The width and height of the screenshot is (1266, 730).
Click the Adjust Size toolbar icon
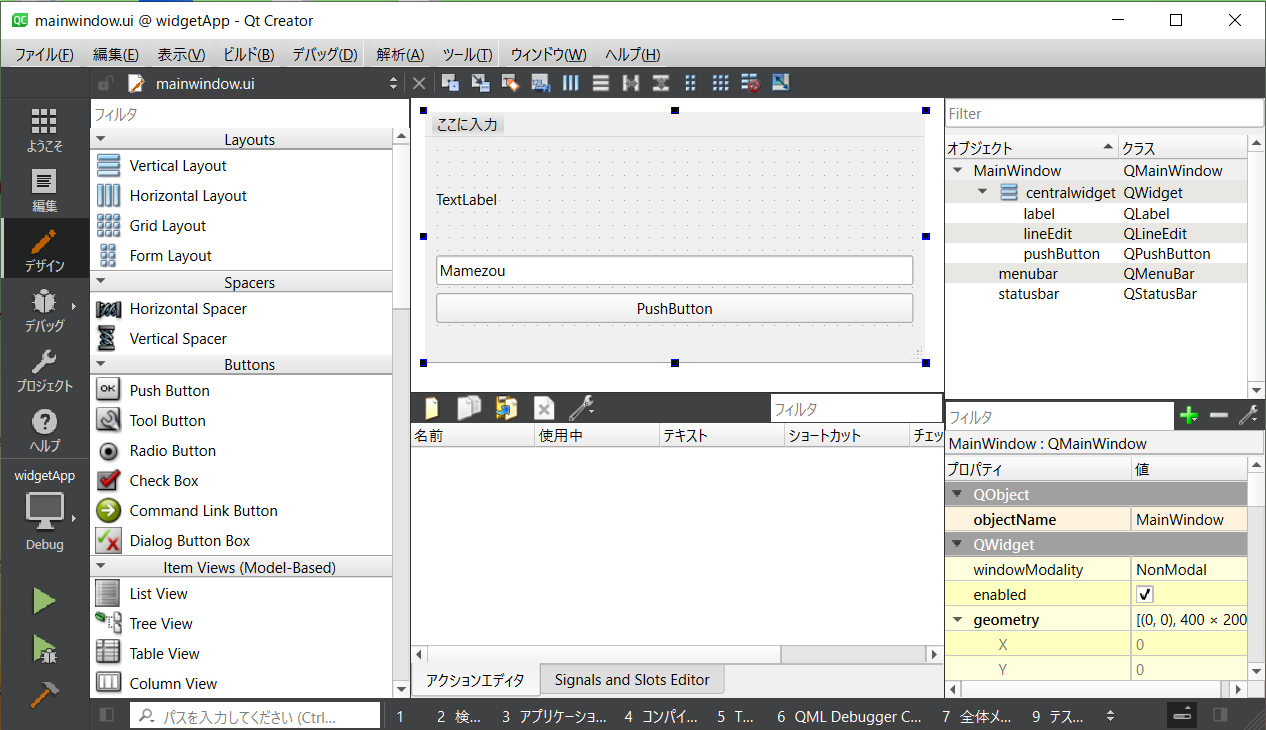point(781,84)
